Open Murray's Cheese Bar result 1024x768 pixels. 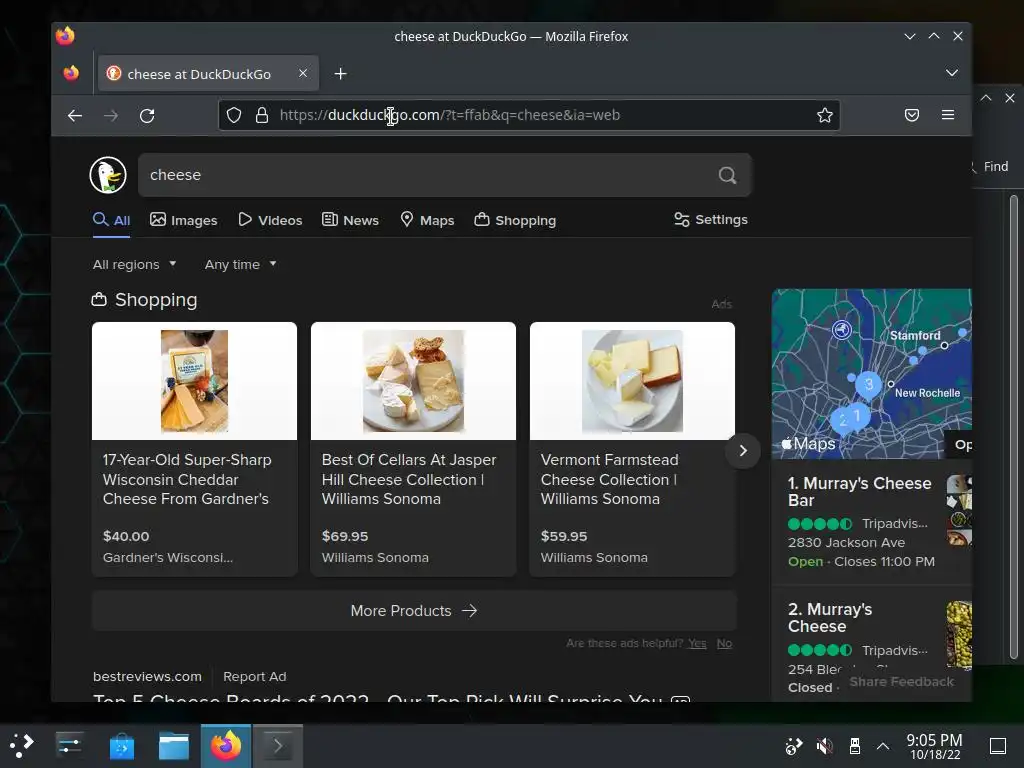click(859, 492)
